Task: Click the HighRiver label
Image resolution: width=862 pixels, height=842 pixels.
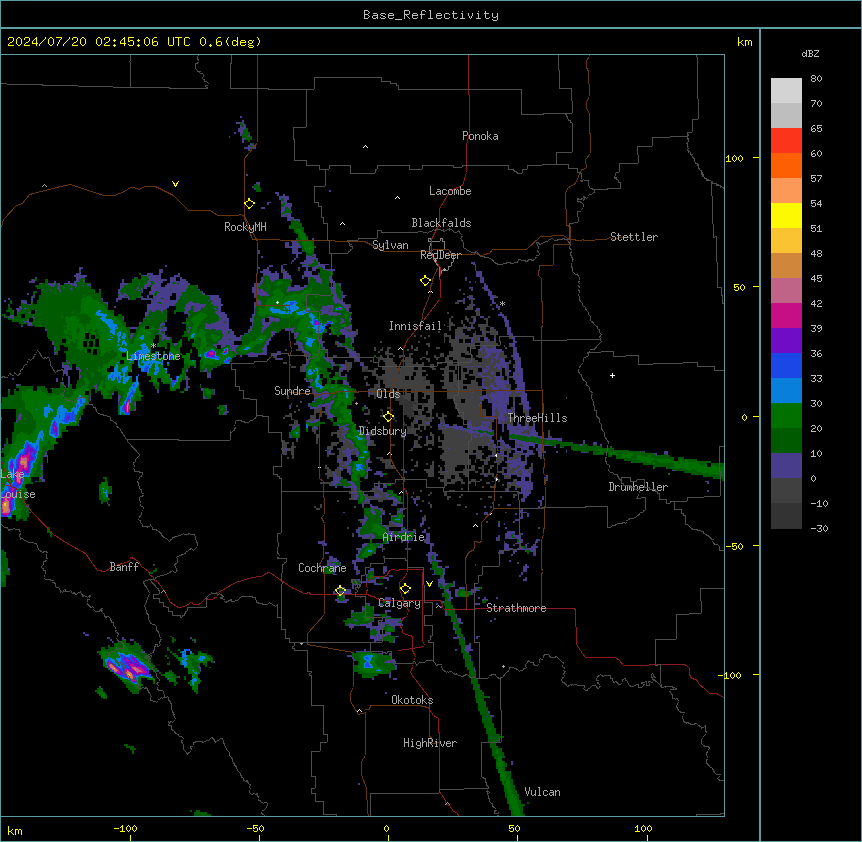Action: pyautogui.click(x=430, y=743)
